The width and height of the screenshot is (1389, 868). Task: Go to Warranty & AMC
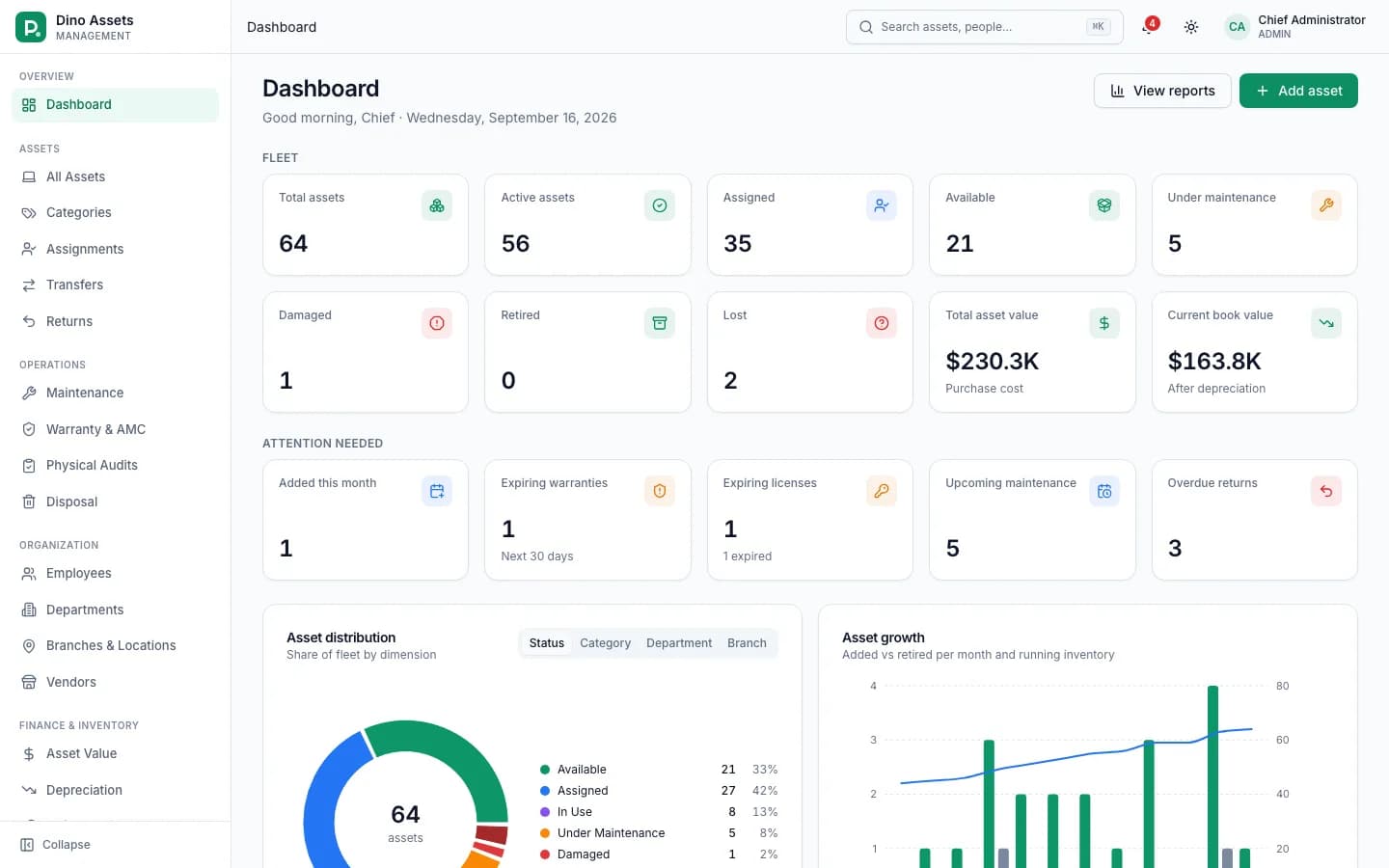pyautogui.click(x=115, y=429)
